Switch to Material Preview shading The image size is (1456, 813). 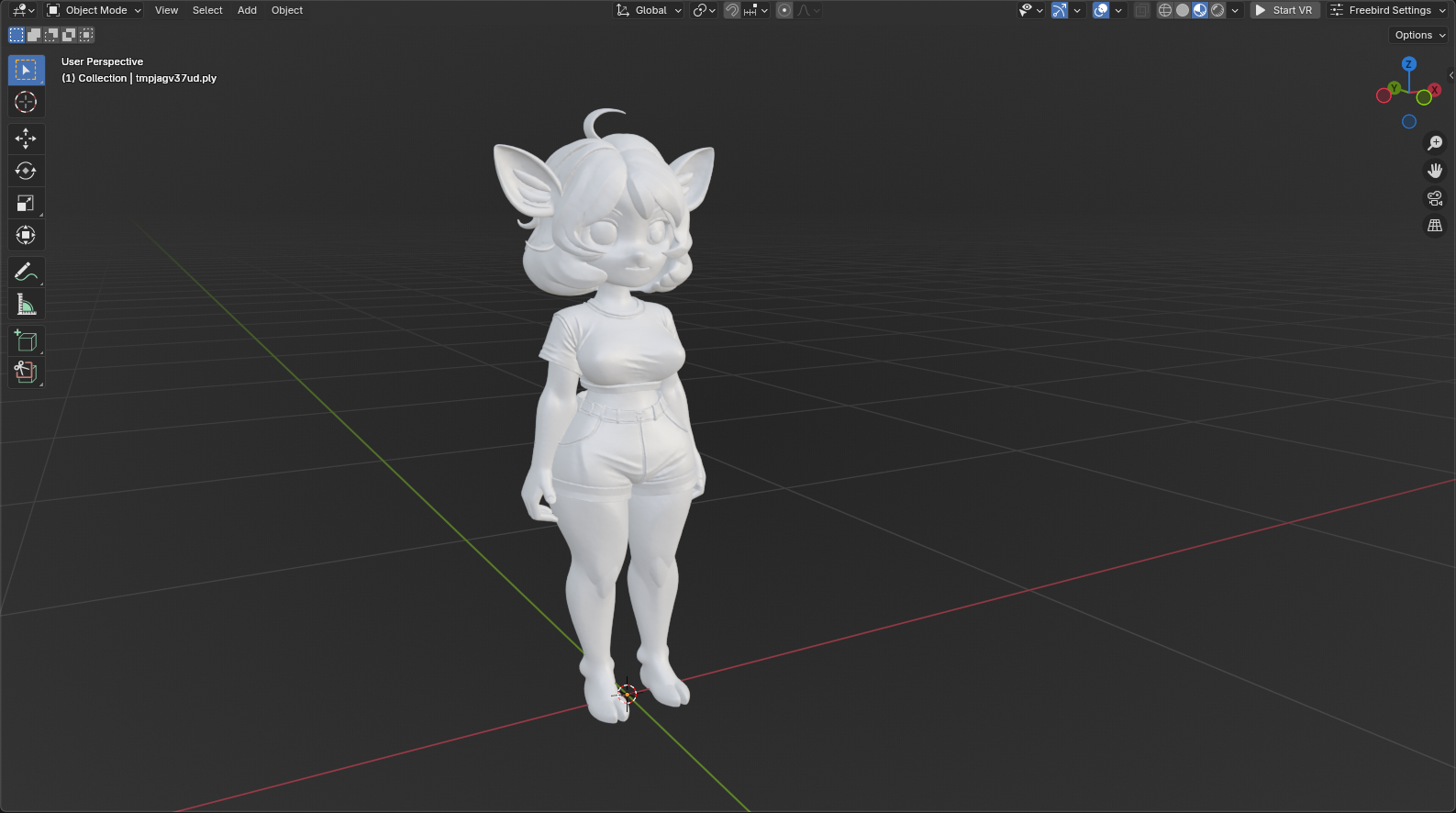click(x=1200, y=10)
